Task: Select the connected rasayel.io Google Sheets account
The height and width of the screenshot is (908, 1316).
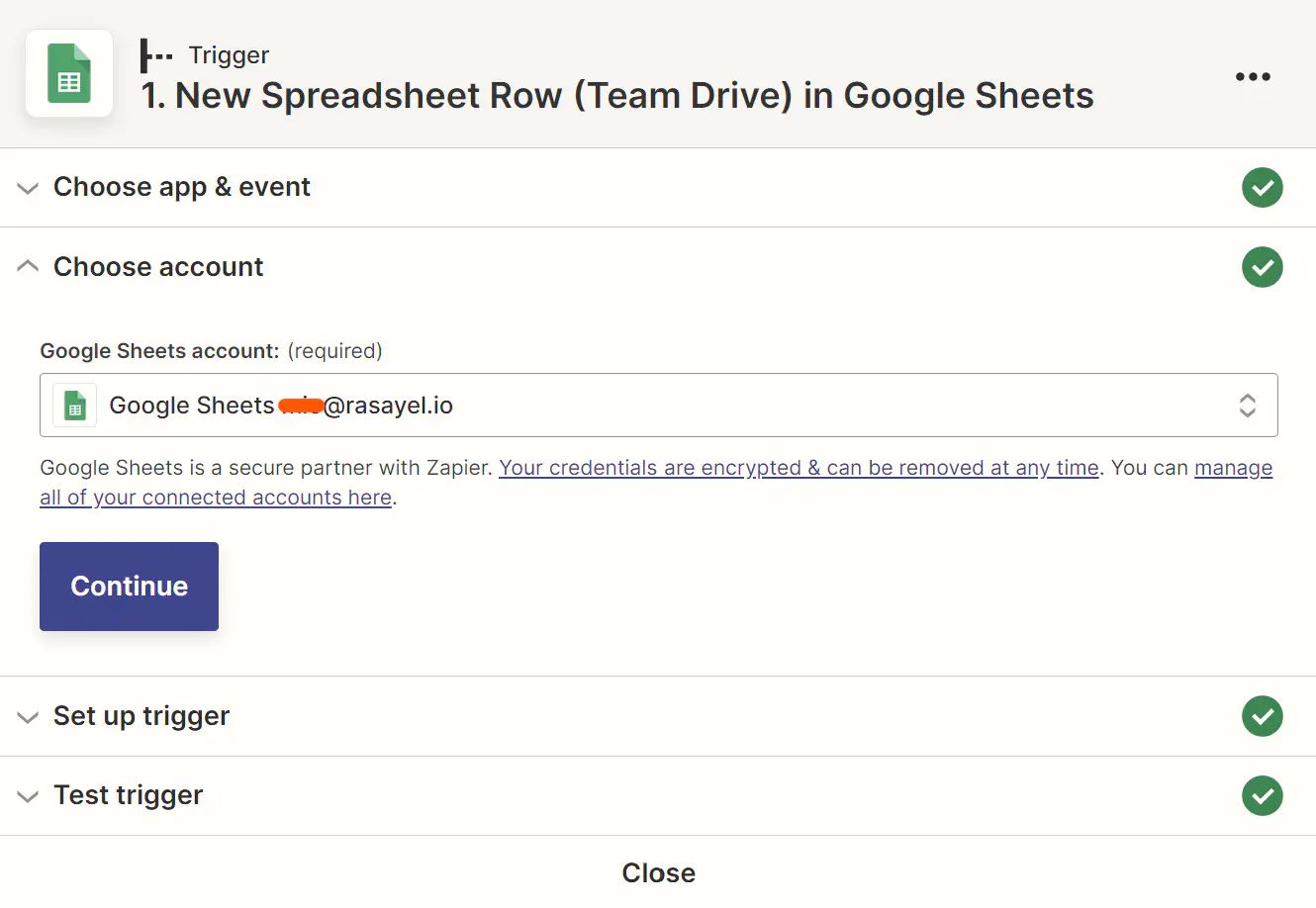Action: (396, 405)
